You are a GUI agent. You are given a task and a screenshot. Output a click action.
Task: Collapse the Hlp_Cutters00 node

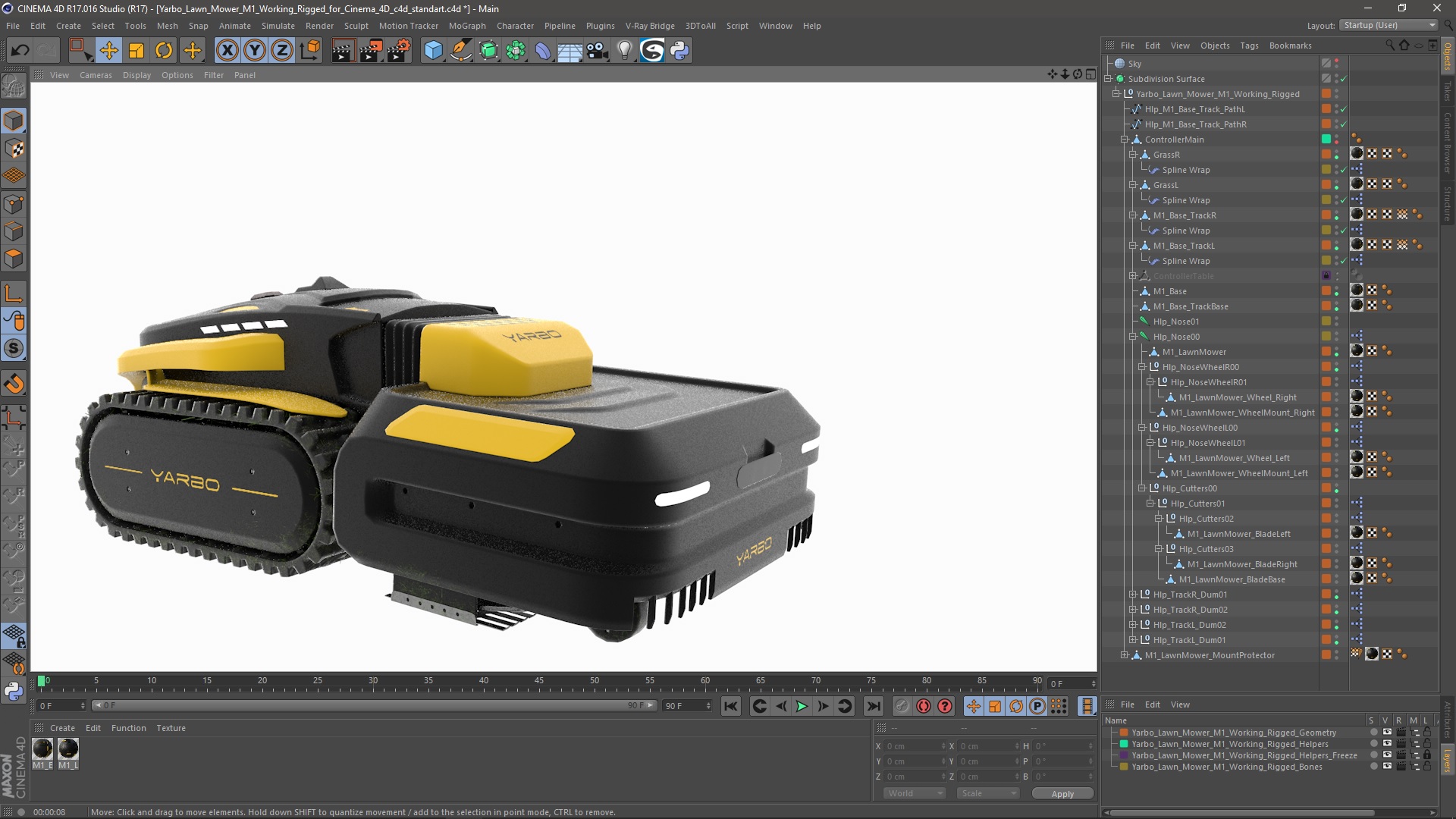click(x=1142, y=488)
